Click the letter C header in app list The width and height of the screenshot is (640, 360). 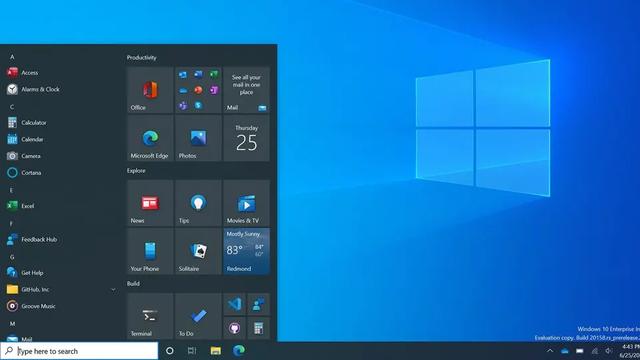[x=12, y=107]
